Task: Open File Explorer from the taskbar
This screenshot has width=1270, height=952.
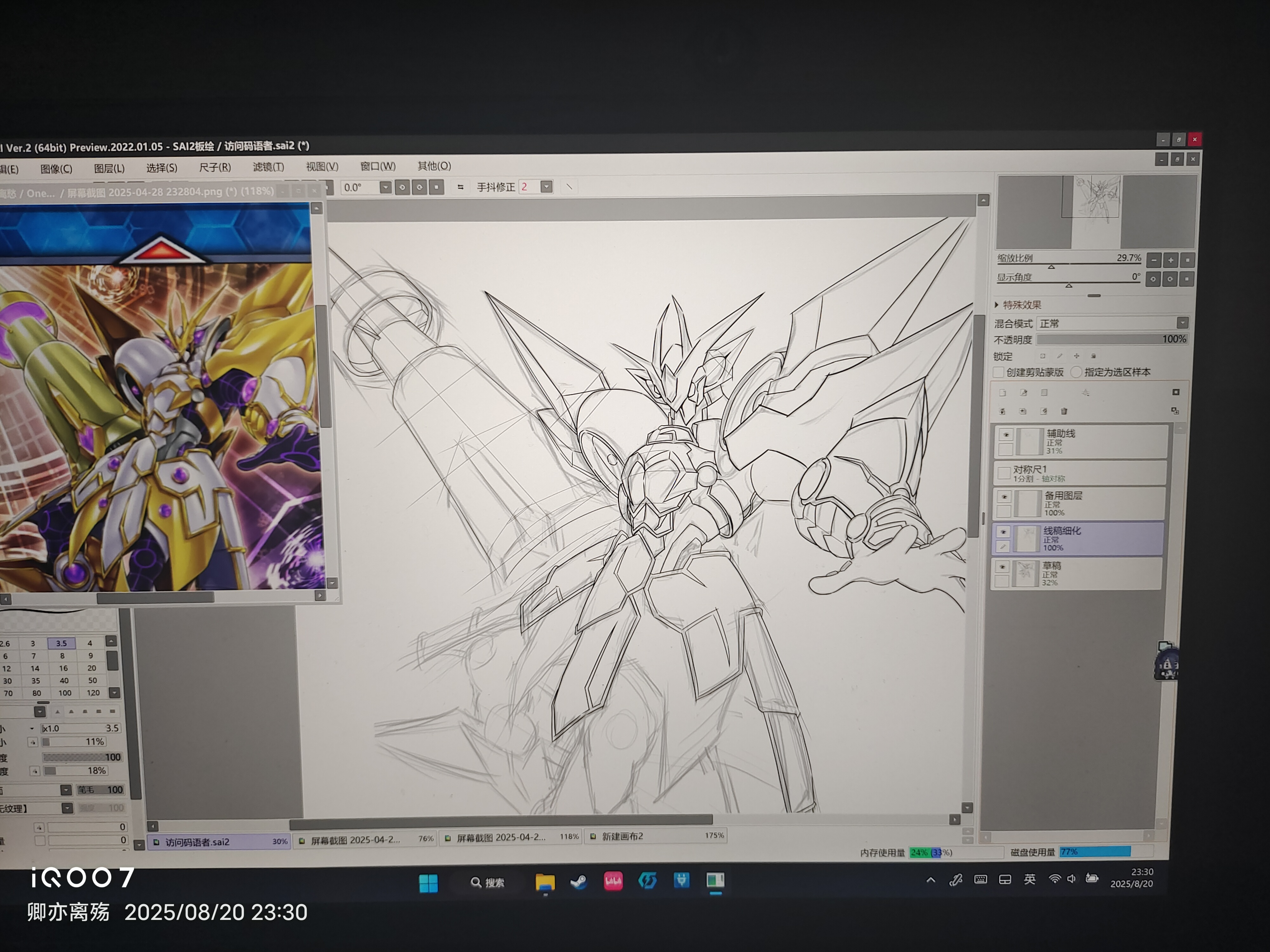Action: (545, 882)
